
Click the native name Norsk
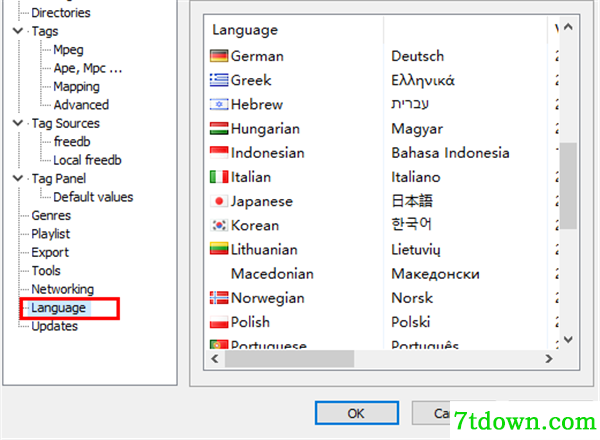412,298
